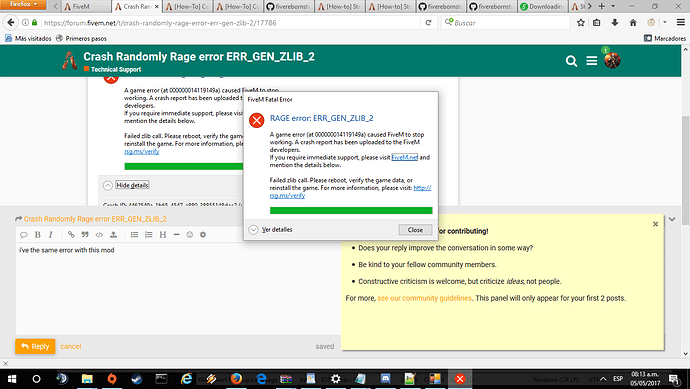
Task: Open the Marcadores bookmarks menu
Action: tap(664, 38)
